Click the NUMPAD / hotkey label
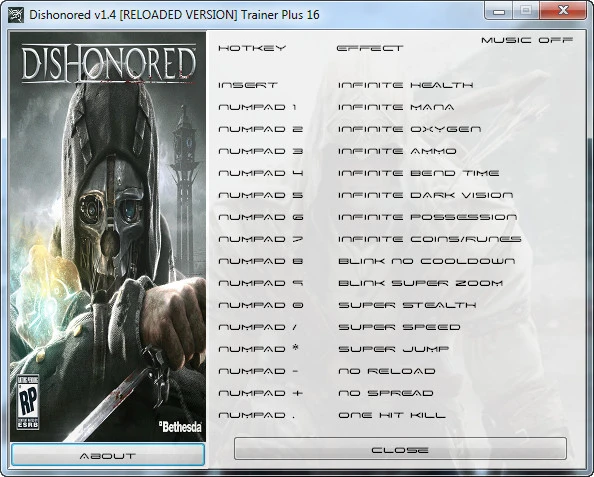The image size is (594, 477). tap(258, 327)
